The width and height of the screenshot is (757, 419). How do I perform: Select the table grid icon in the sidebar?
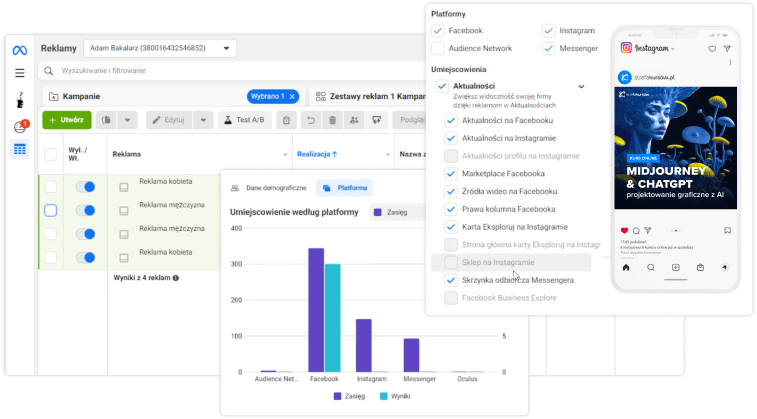coord(20,149)
